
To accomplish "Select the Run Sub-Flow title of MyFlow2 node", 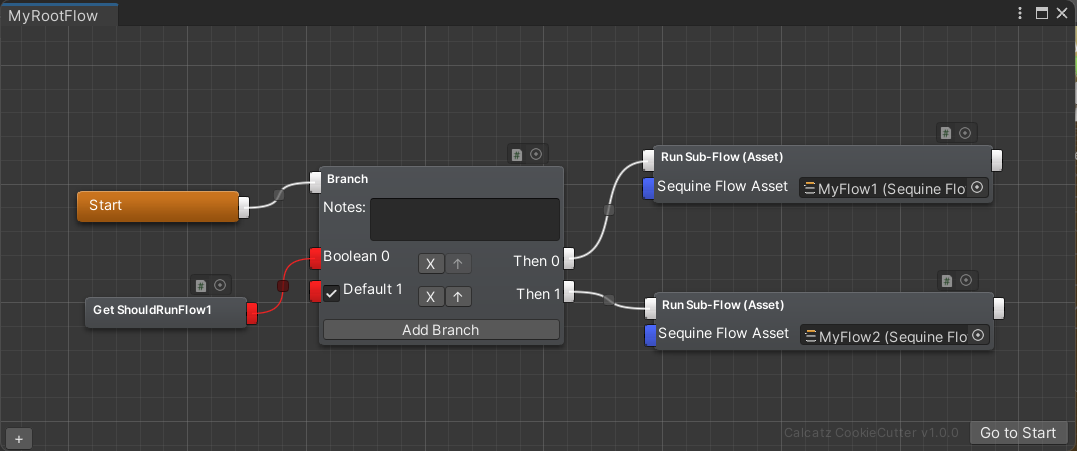I will [x=723, y=304].
